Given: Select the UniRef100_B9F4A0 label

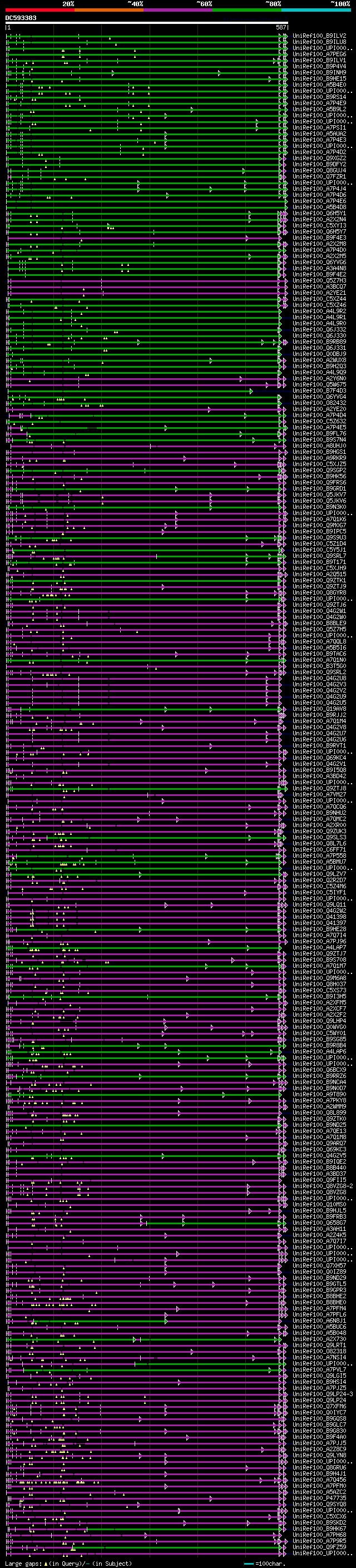Looking at the screenshot, I should click(x=319, y=1437).
